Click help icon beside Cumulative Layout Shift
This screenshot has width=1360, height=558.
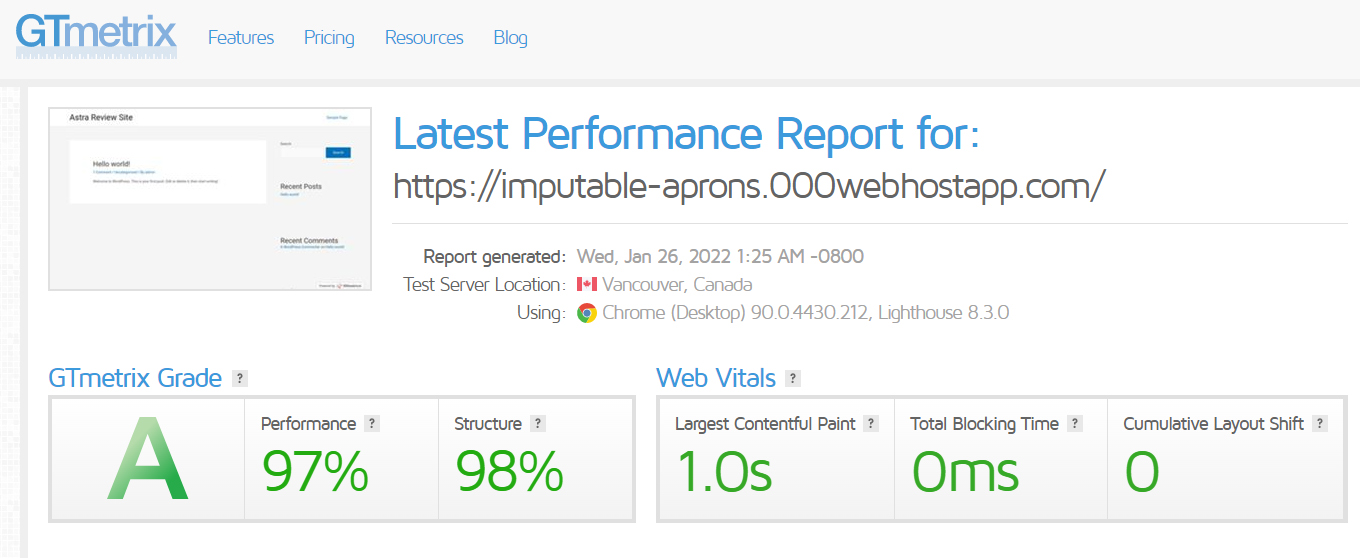(1320, 424)
